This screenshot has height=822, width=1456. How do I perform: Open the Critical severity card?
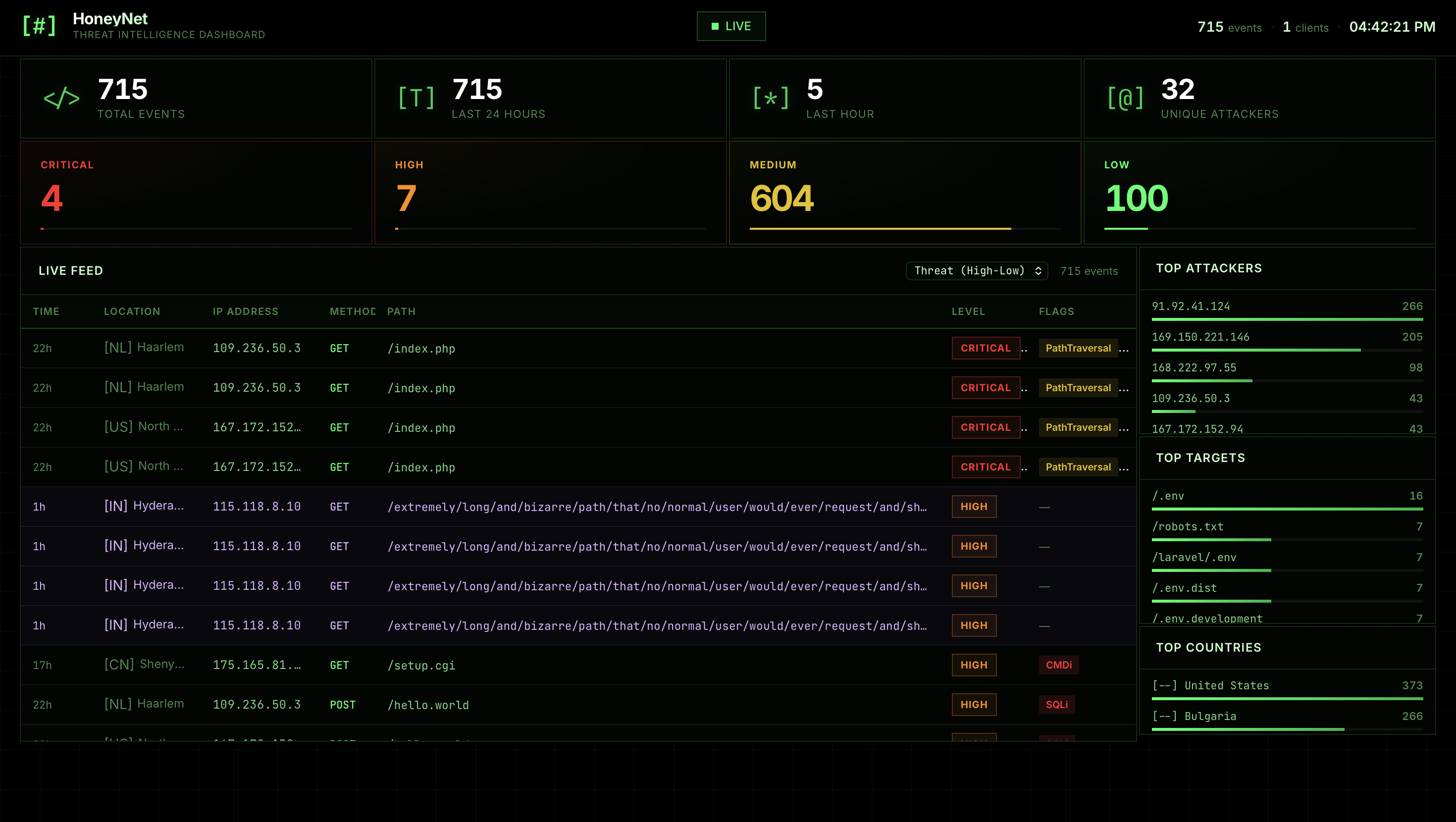tap(196, 193)
